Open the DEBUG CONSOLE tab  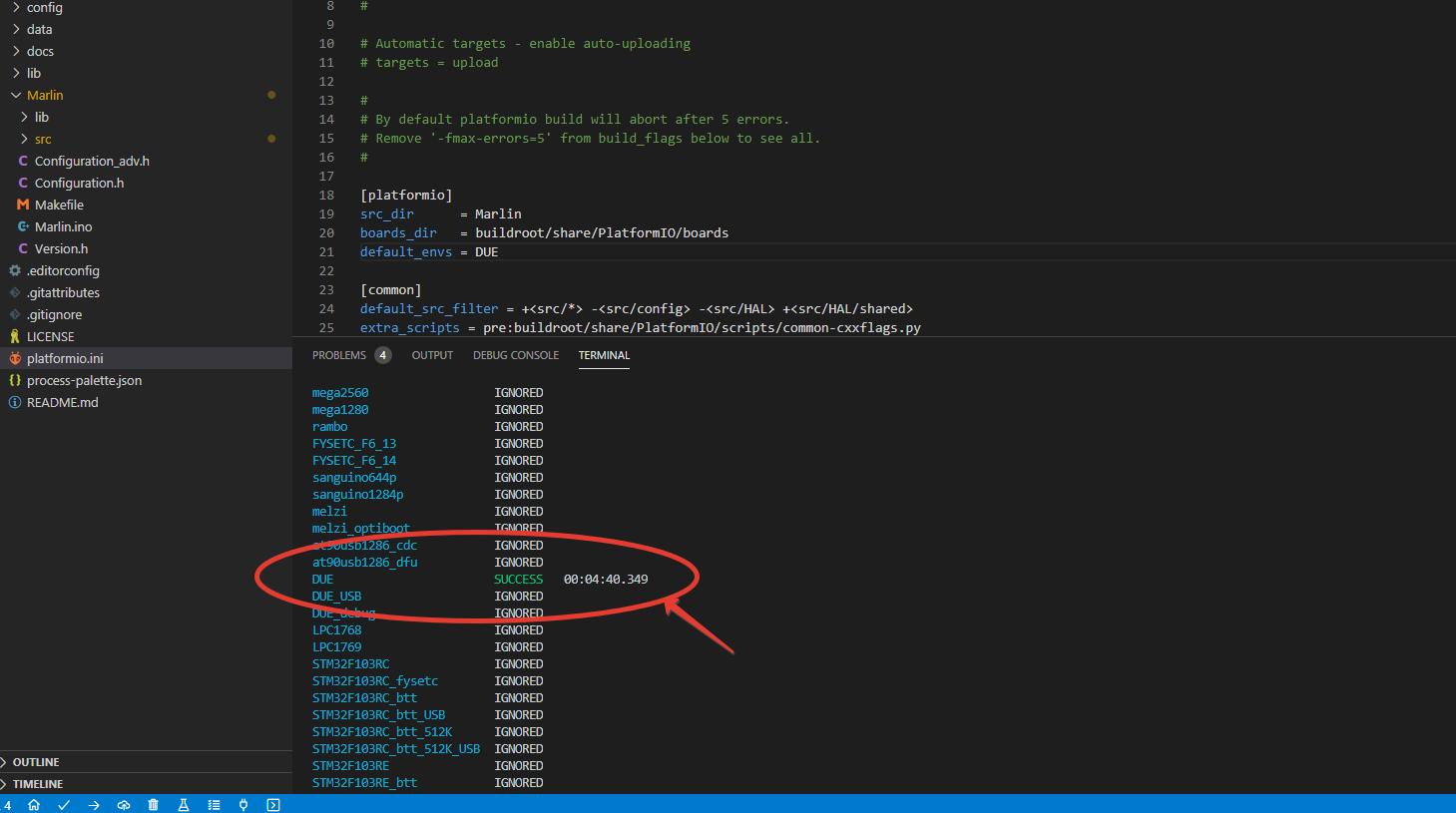[x=516, y=355]
